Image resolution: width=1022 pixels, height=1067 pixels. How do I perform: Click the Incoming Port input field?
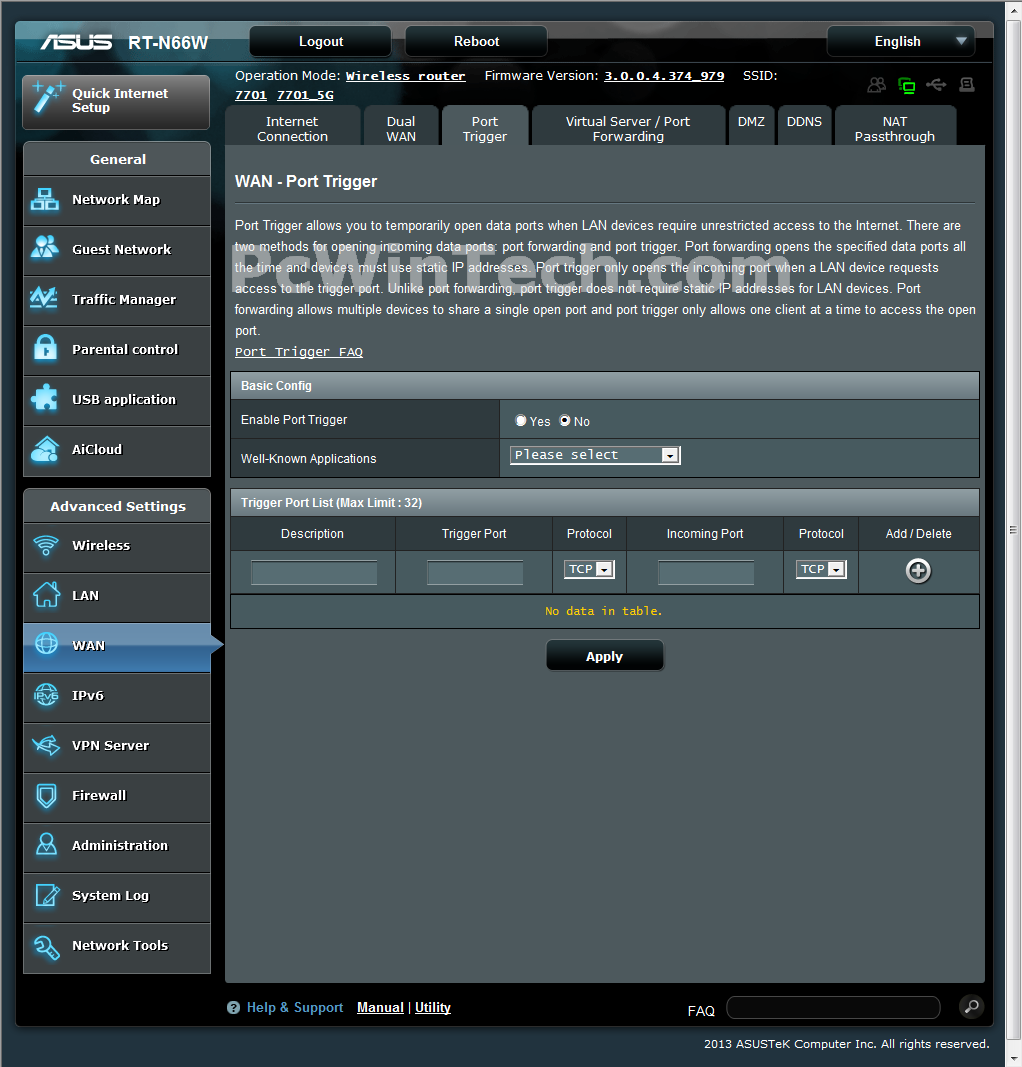coord(706,572)
